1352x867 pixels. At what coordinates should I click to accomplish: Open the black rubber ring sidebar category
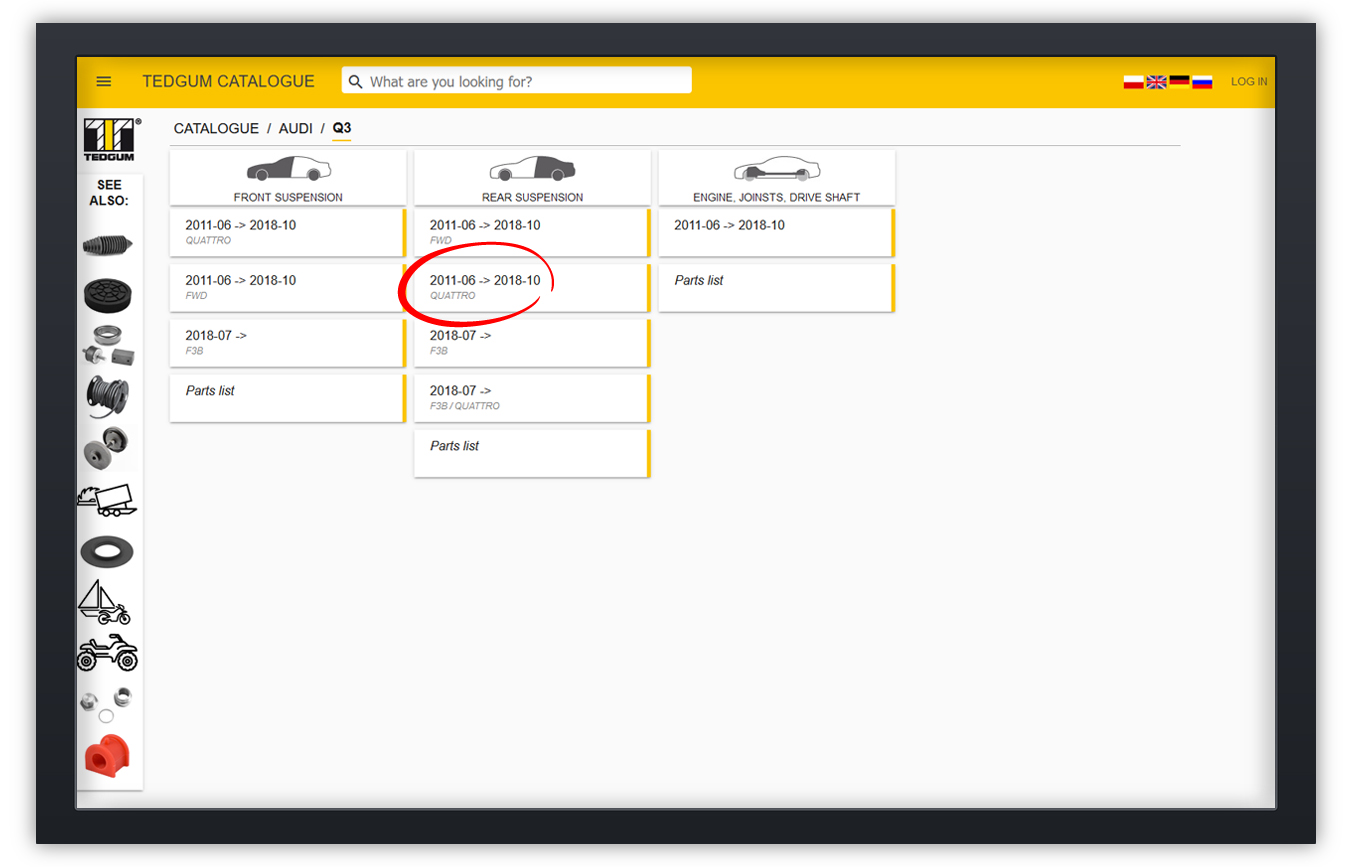click(108, 551)
